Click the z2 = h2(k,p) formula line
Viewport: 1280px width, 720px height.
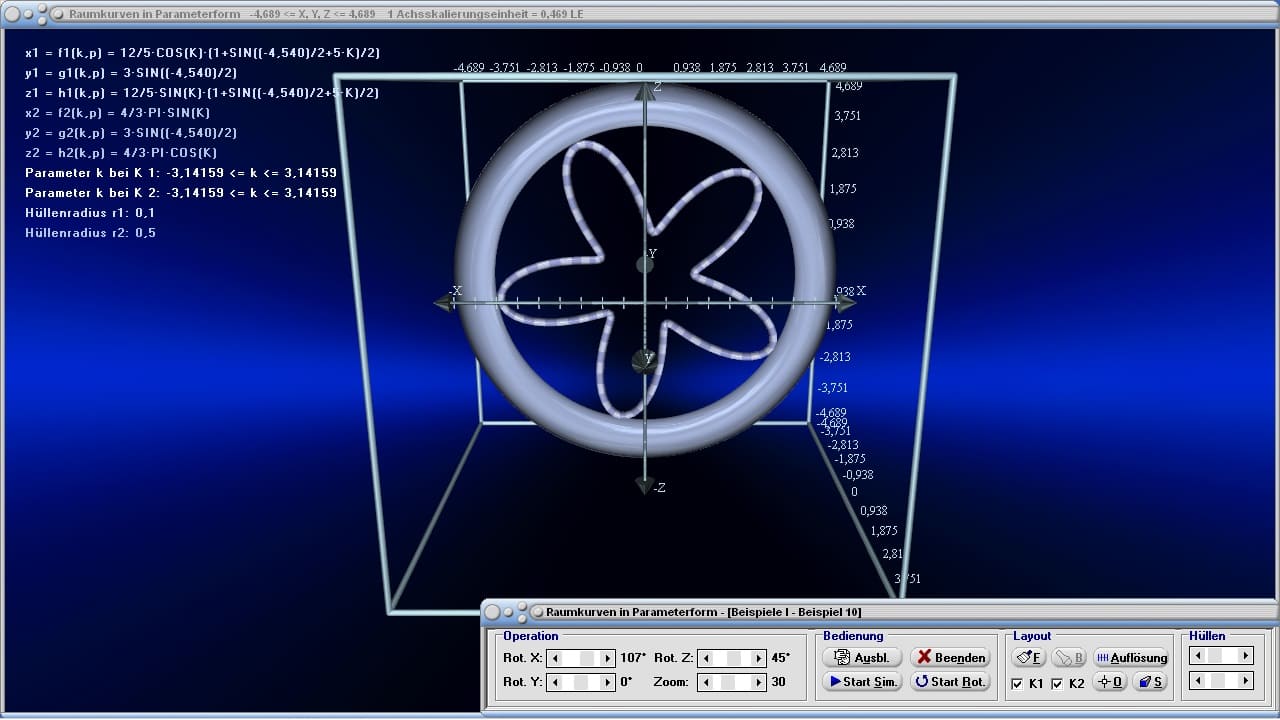[121, 152]
